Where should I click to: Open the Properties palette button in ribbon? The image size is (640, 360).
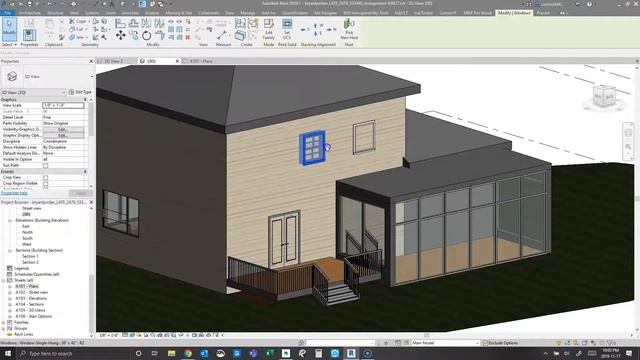(x=29, y=34)
